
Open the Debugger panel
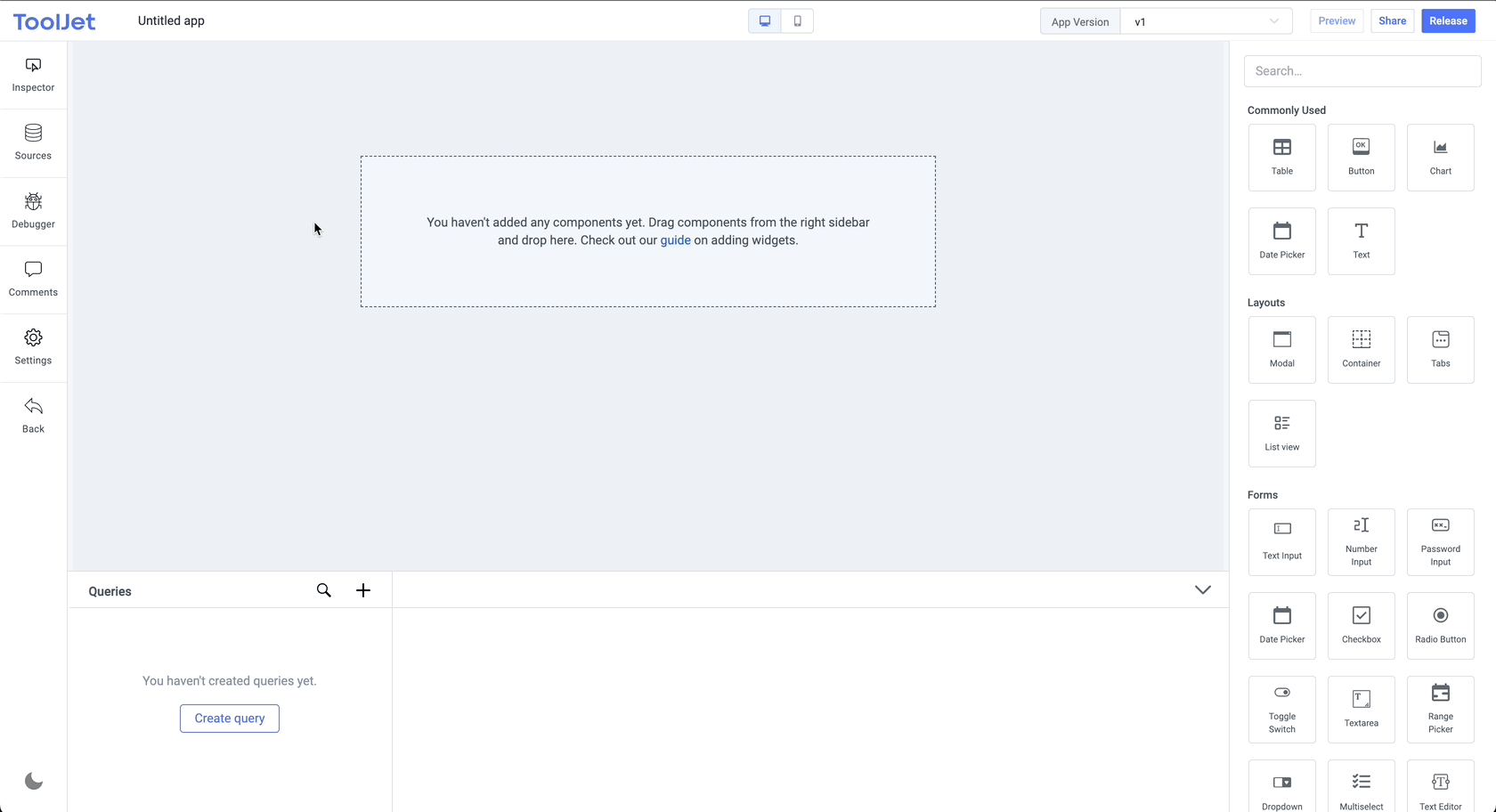[33, 211]
